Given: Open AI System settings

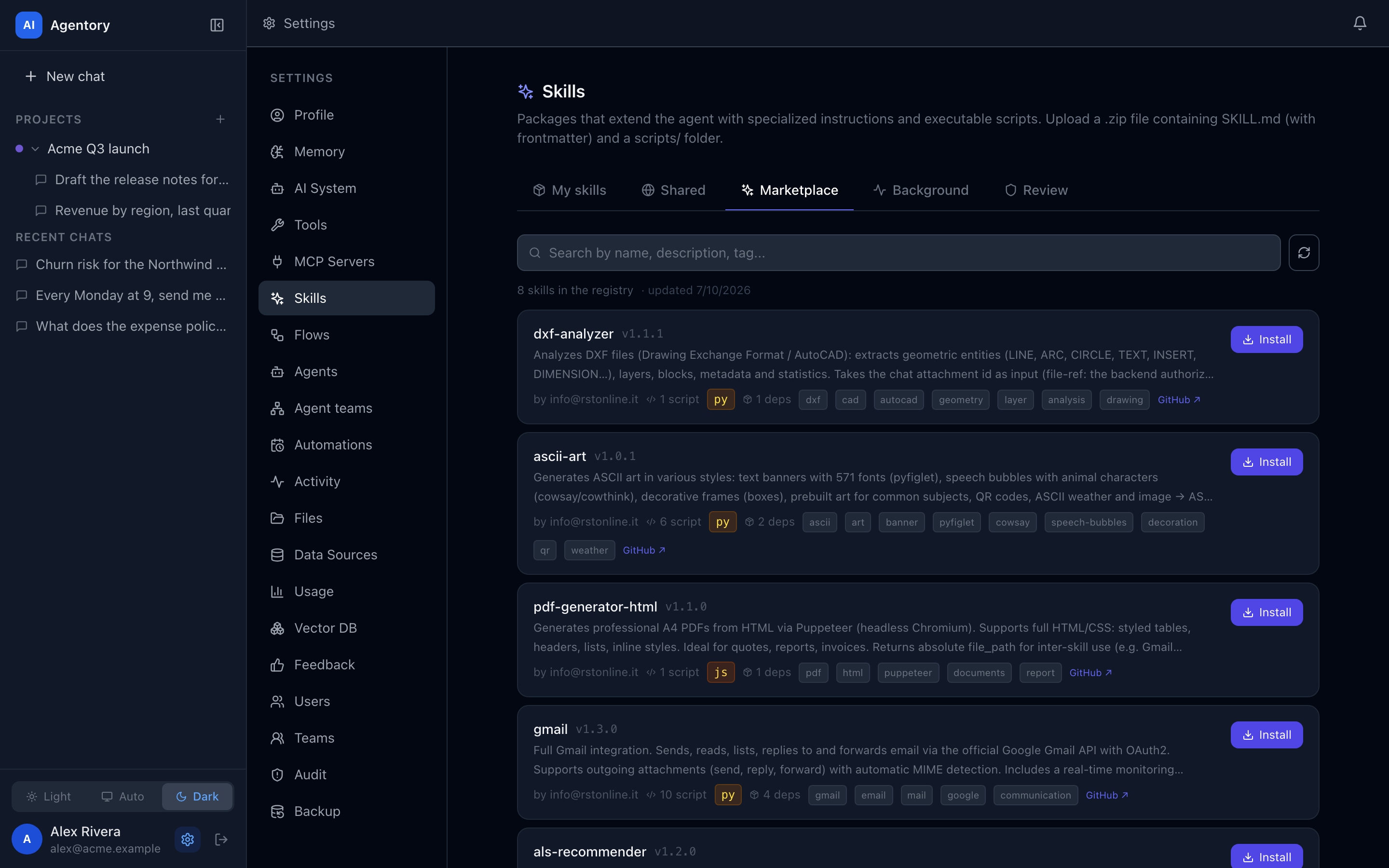Looking at the screenshot, I should coord(347,188).
